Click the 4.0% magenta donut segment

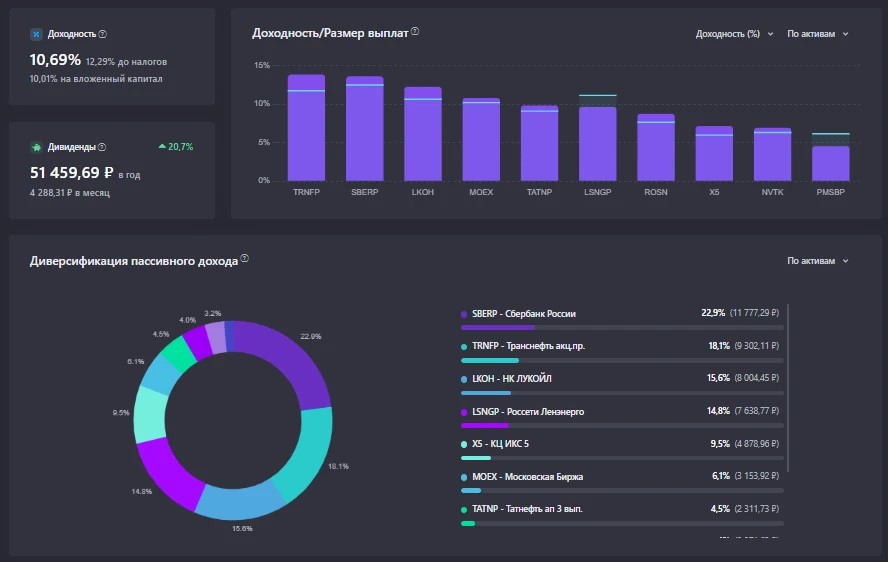198,343
